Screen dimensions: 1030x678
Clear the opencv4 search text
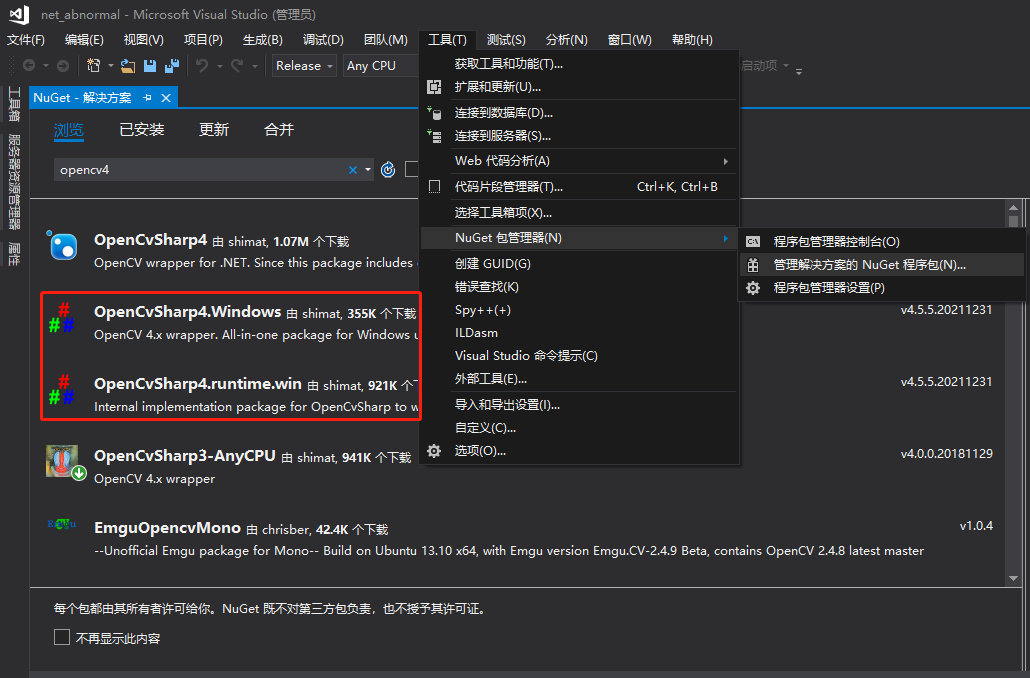pyautogui.click(x=353, y=170)
